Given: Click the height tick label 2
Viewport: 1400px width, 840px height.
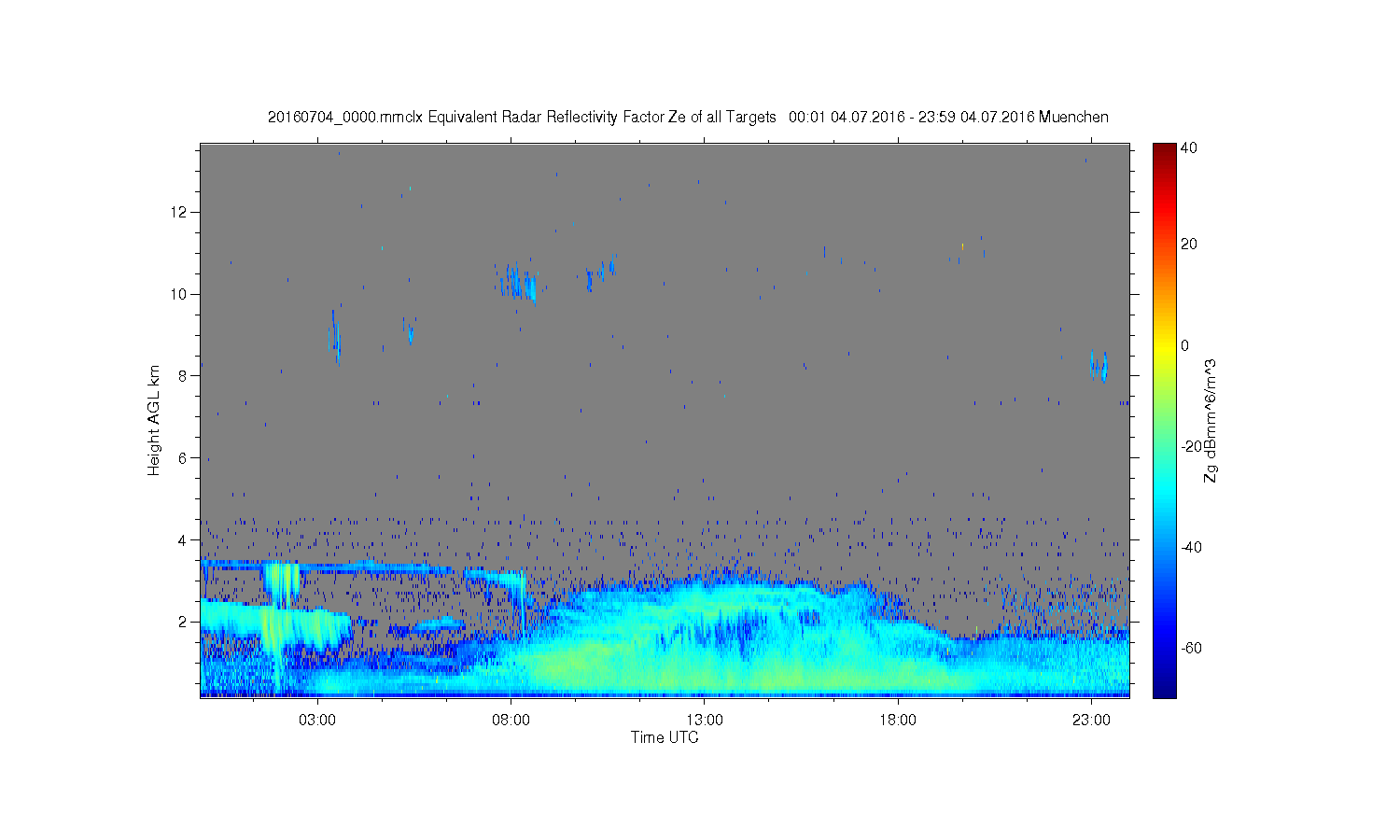Looking at the screenshot, I should (184, 622).
